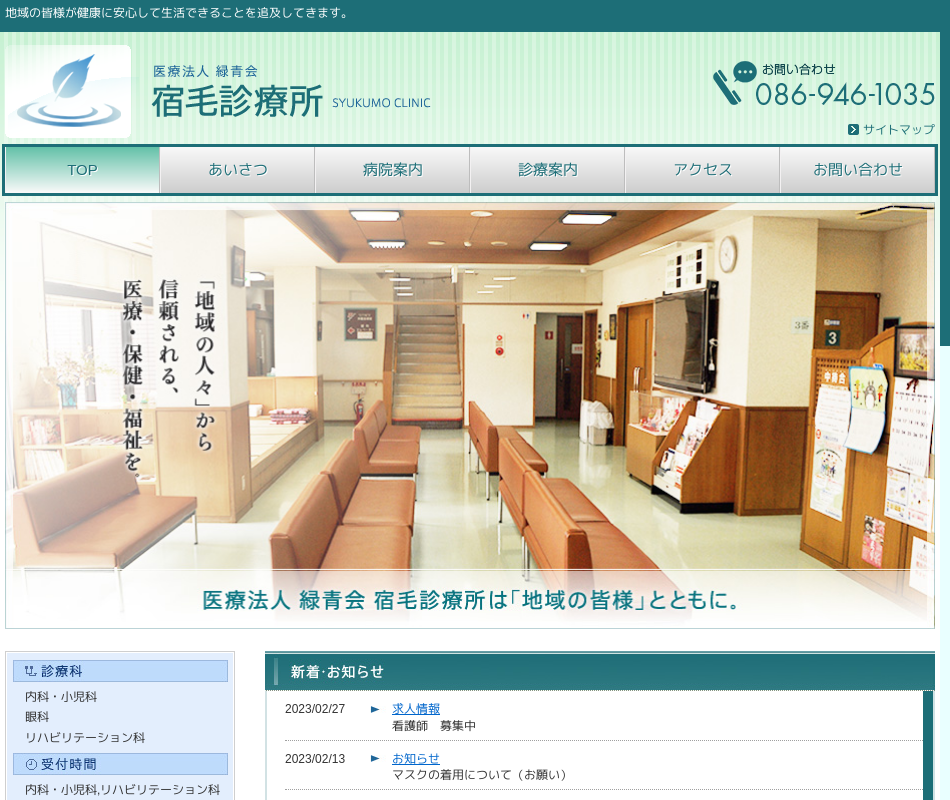Open the サイトマップ link
Viewport: 950px width, 800px height.
pyautogui.click(x=898, y=129)
